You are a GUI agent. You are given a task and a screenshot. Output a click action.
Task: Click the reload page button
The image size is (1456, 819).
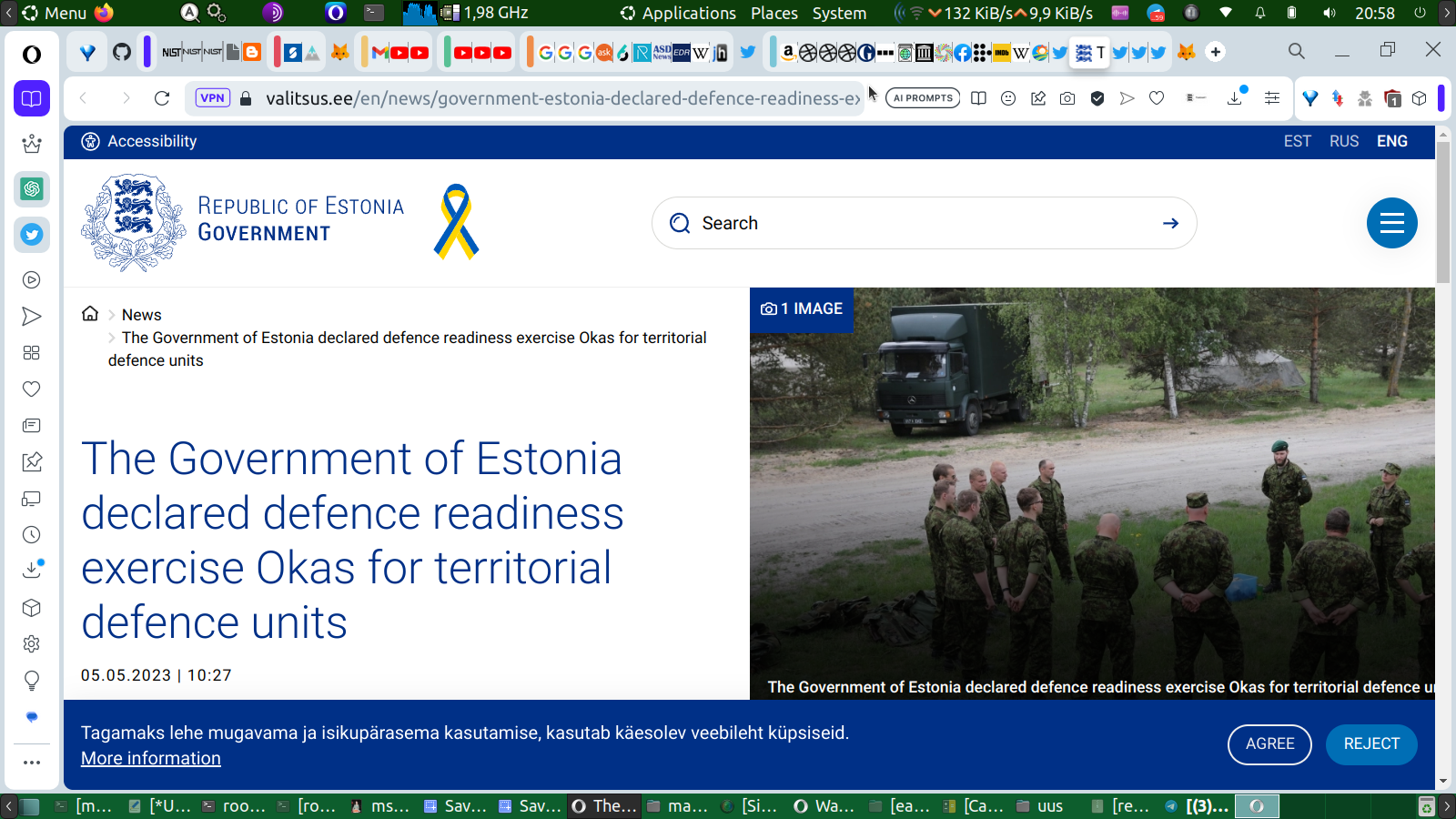[x=162, y=98]
